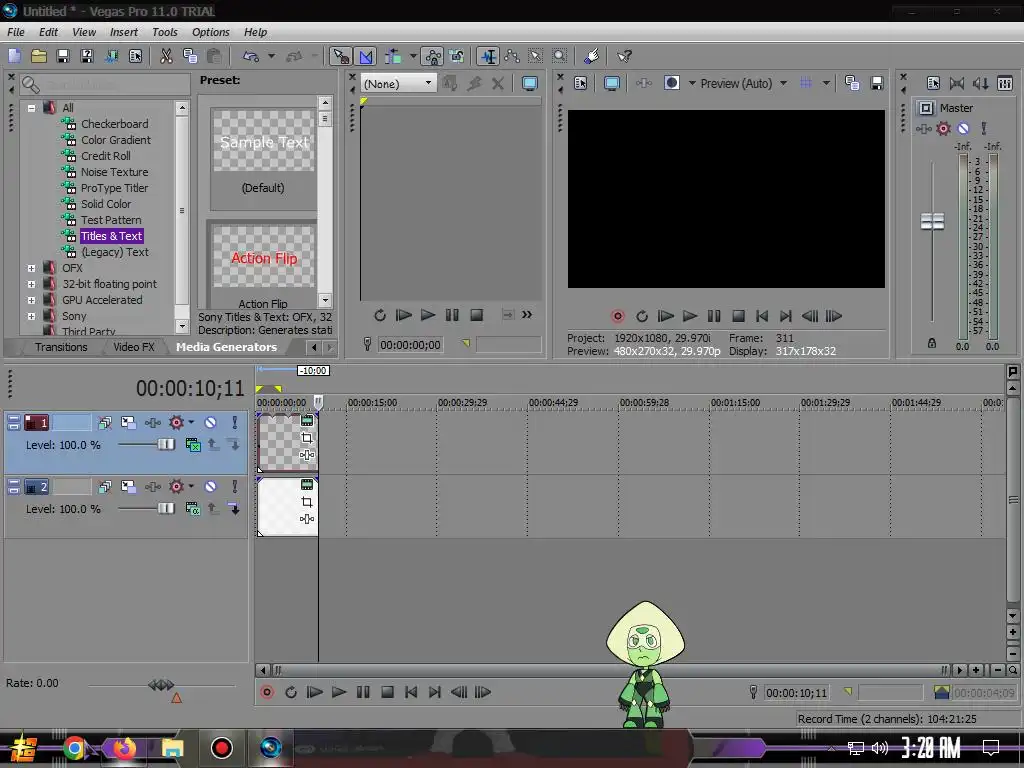Open the Tools menu
1024x768 pixels.
tap(165, 32)
